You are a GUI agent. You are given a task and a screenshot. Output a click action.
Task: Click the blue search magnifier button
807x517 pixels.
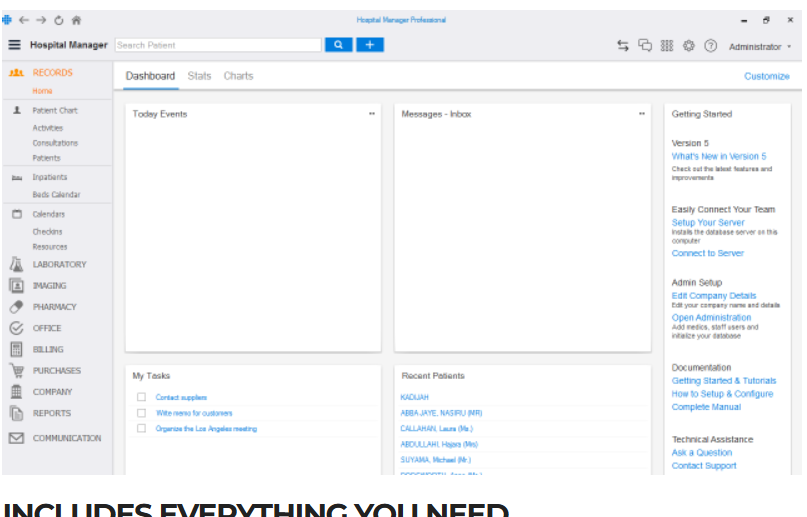[x=338, y=45]
